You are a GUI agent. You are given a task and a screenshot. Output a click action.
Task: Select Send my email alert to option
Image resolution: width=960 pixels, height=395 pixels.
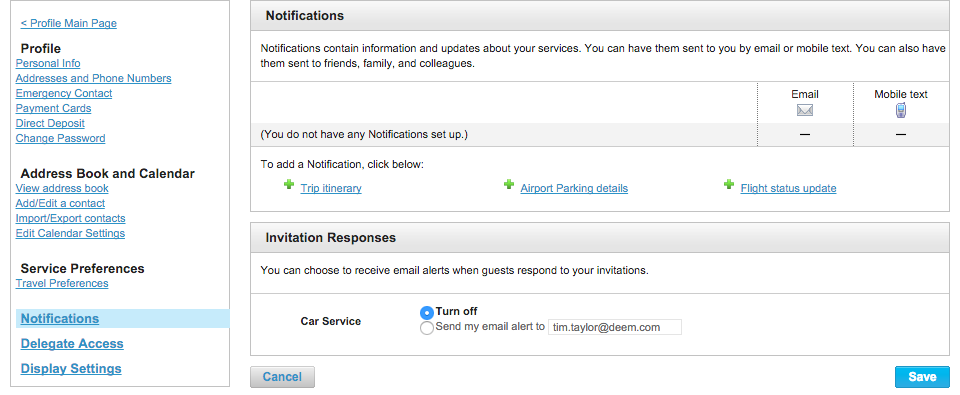pos(427,328)
